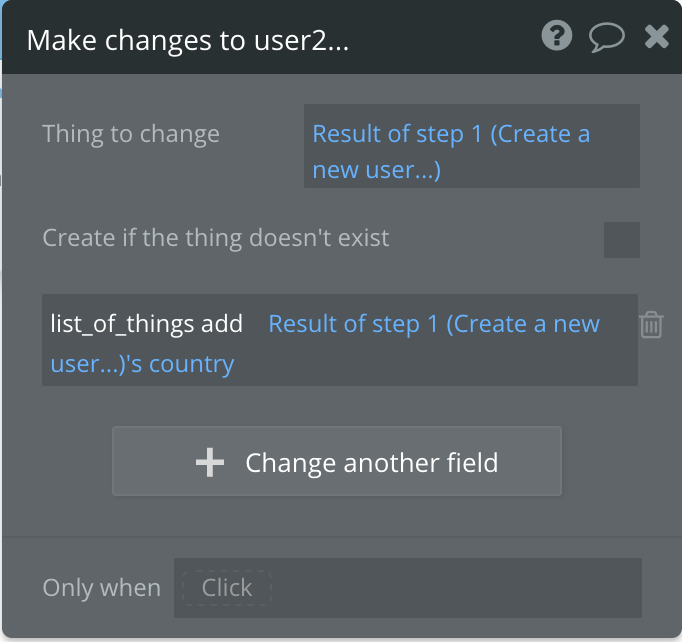Viewport: 682px width, 642px height.
Task: Change the 'add' list operator
Action: pyautogui.click(x=222, y=324)
